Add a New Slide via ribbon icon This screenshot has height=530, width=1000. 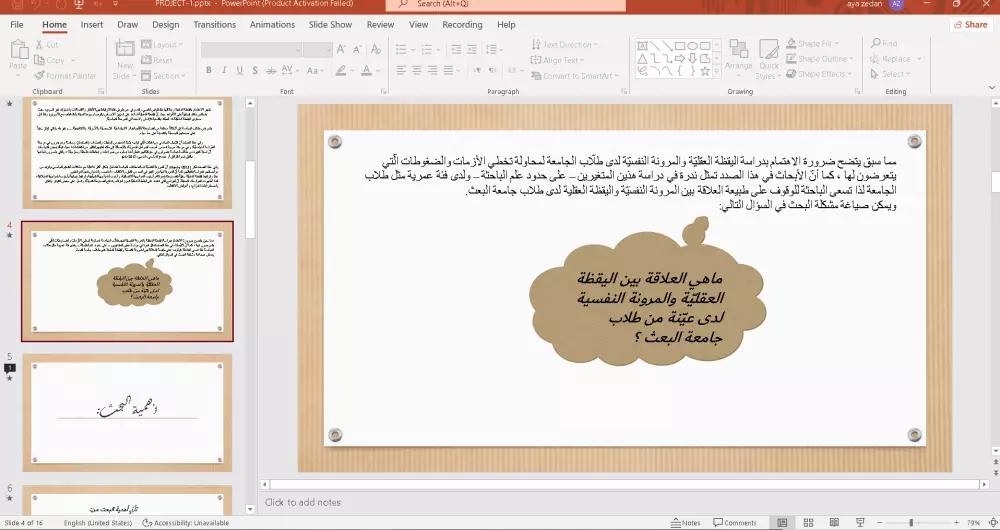pos(124,50)
